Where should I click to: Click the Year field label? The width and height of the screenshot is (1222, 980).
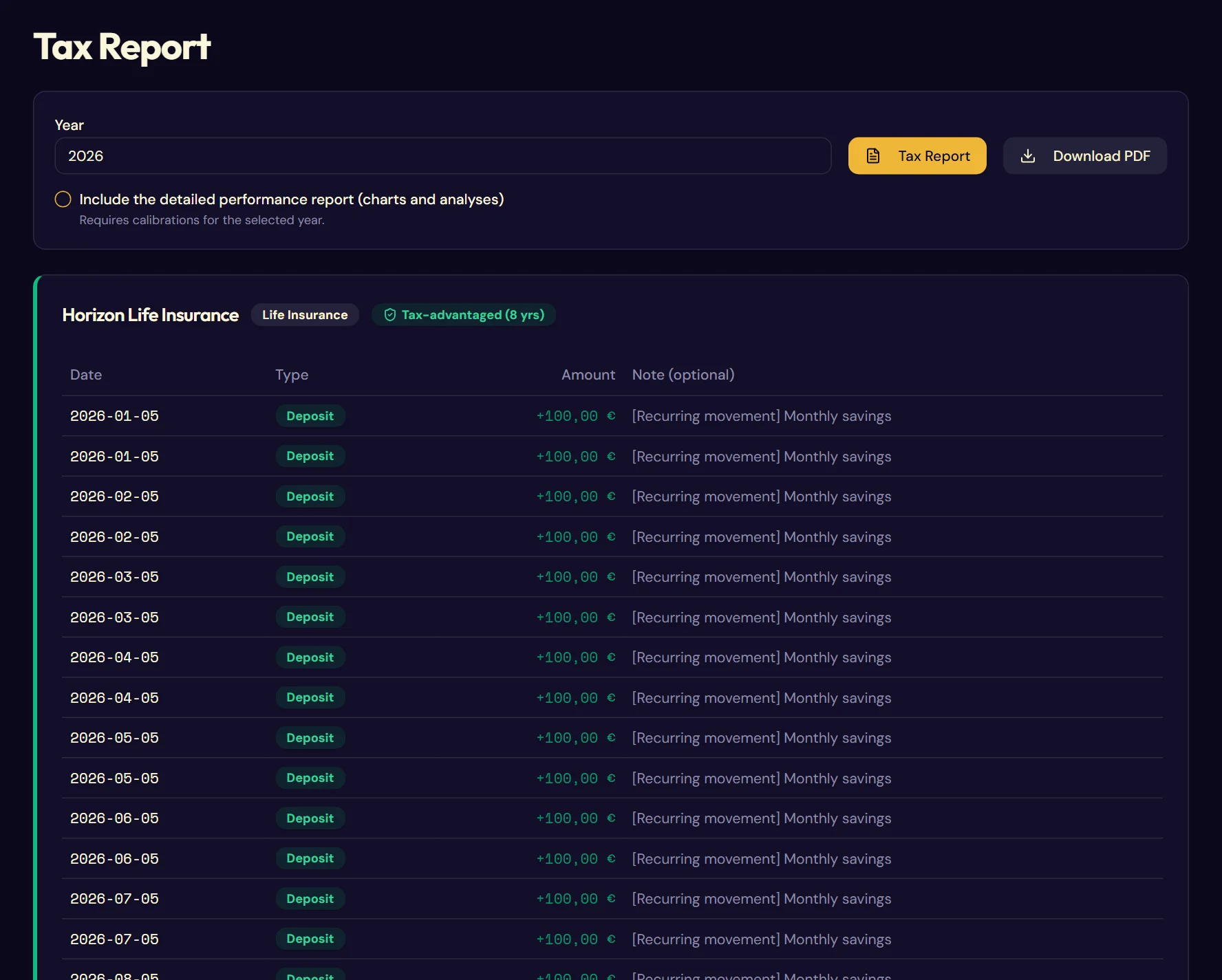(x=69, y=125)
